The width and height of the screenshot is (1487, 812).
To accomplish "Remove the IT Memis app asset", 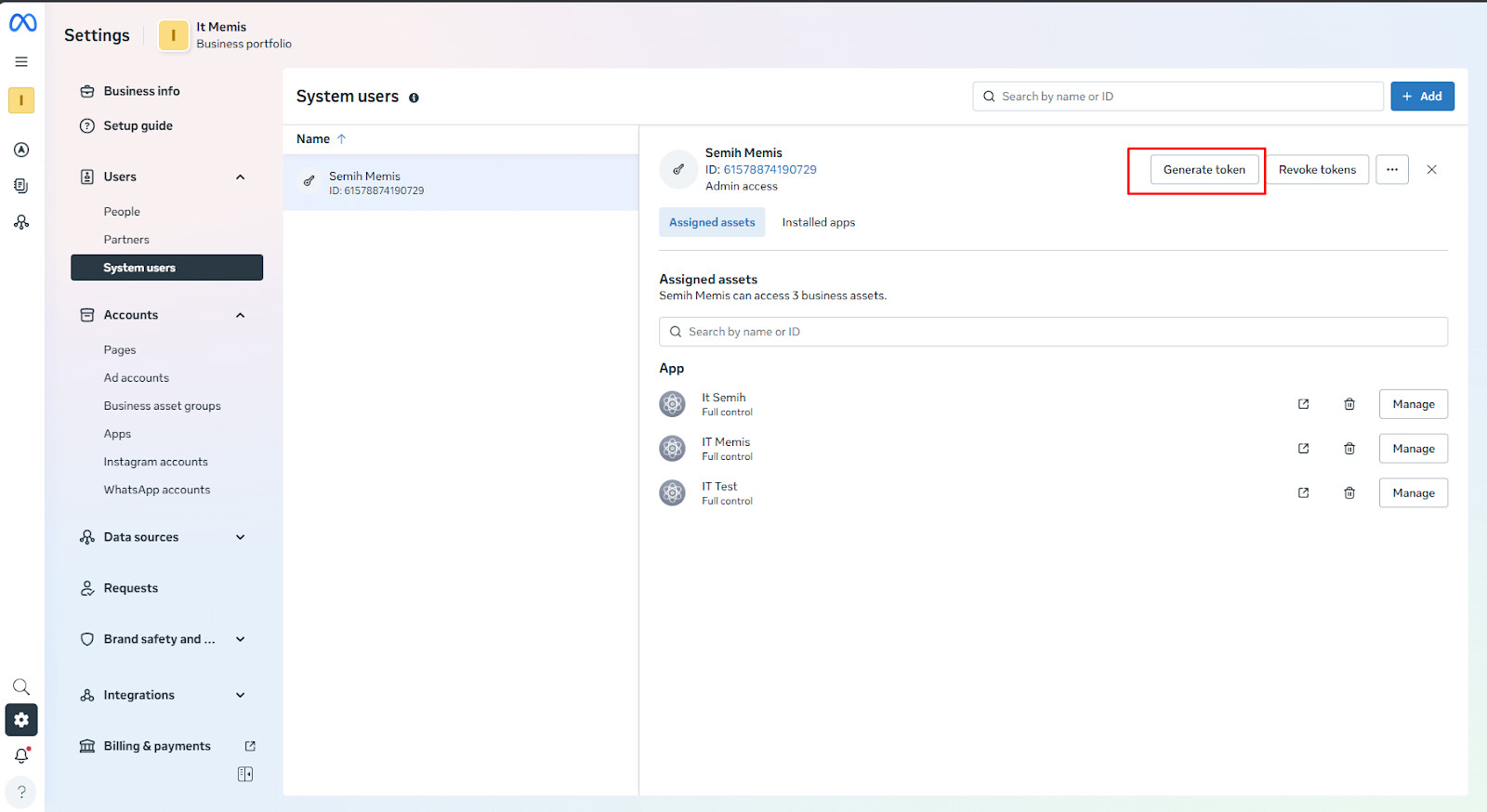I will pyautogui.click(x=1349, y=449).
